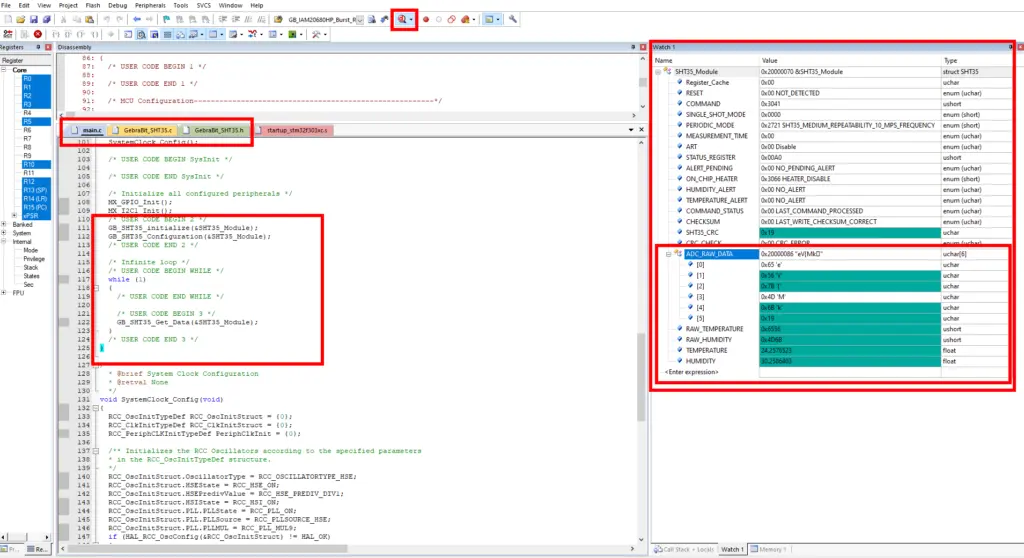Collapse SHT35_Module in Watch 1
This screenshot has height=558, width=1024.
tap(658, 72)
